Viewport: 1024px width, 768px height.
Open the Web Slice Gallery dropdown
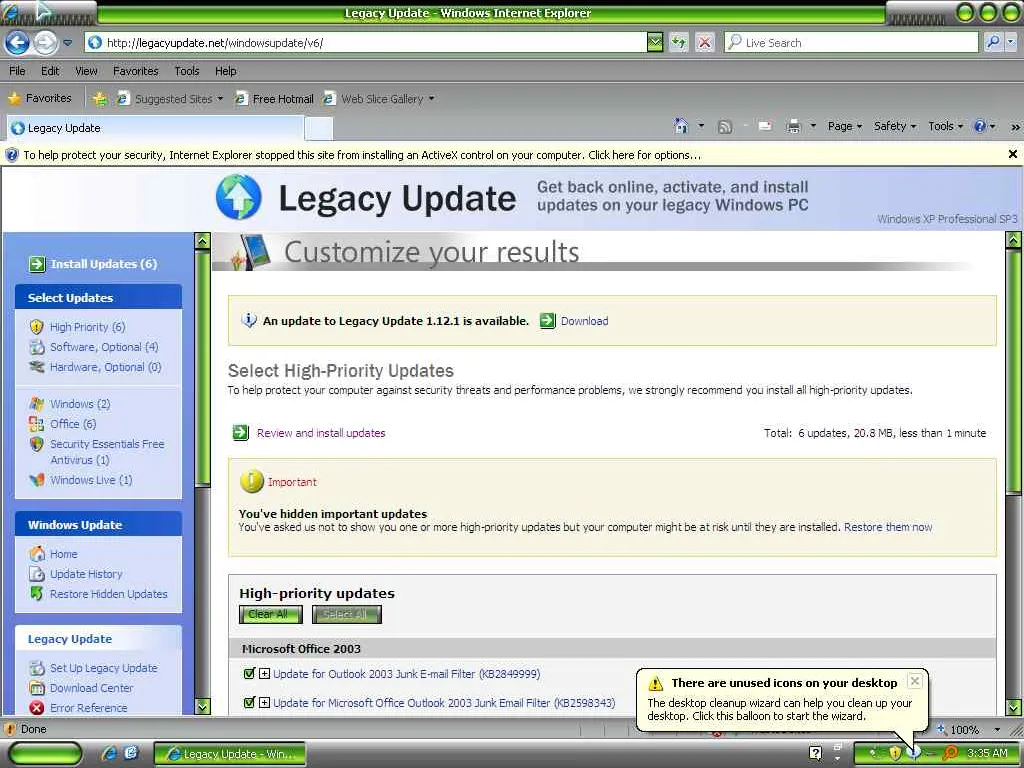coord(431,99)
